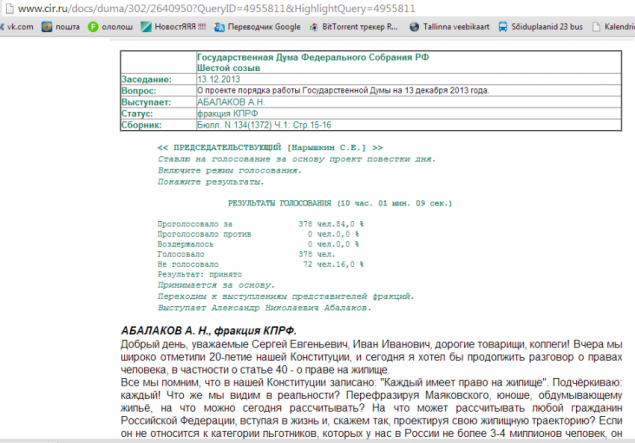
Task: Open the Sõiduplaanid 23 bus bookmark
Action: 540,27
